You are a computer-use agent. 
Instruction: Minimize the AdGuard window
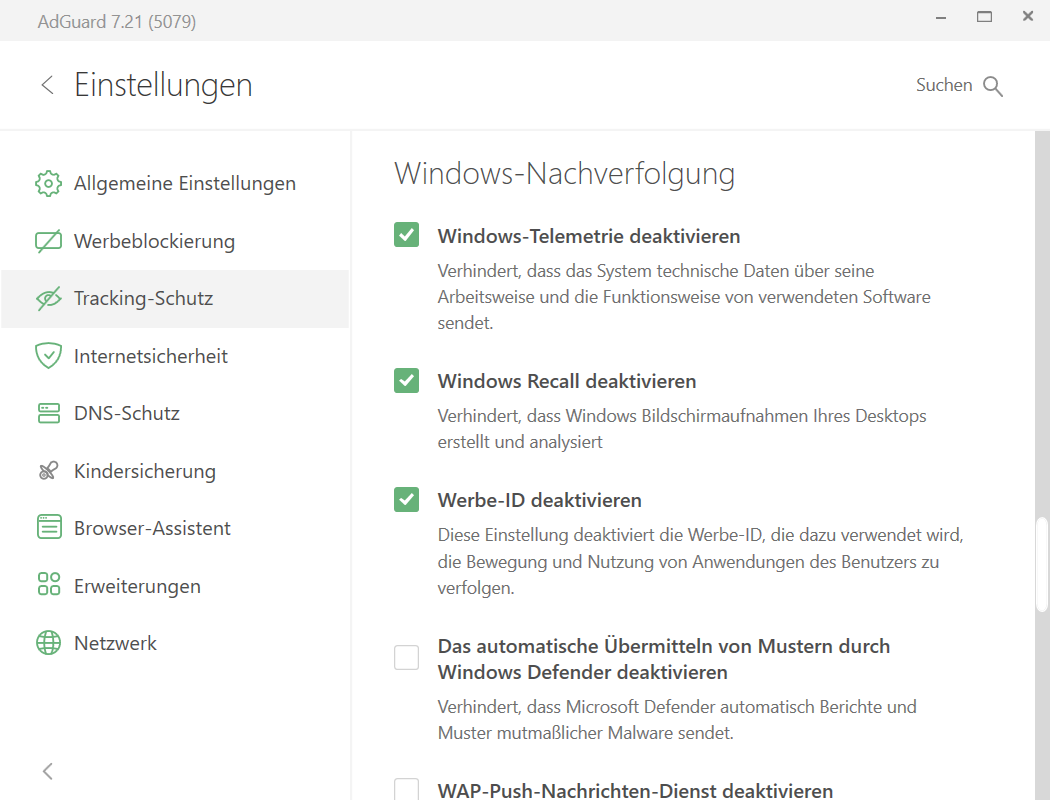(941, 17)
